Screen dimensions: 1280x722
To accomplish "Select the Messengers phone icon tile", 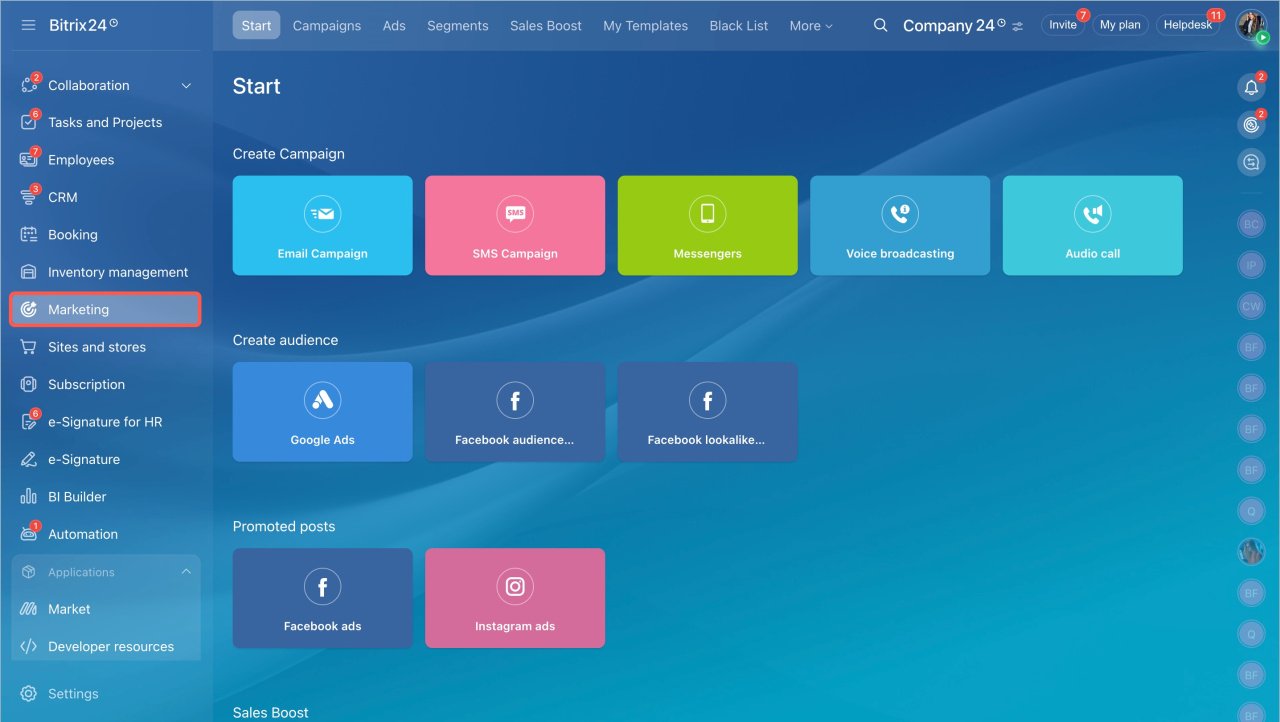I will (707, 214).
